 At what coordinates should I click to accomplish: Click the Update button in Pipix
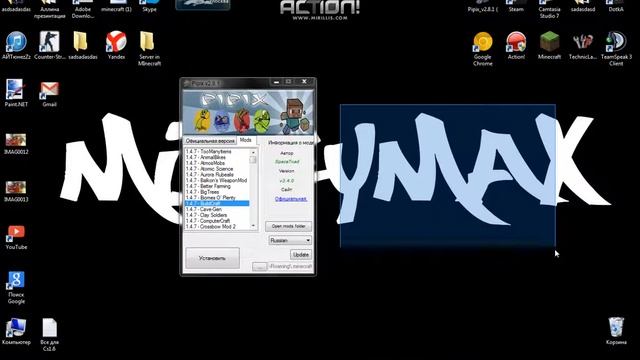pyautogui.click(x=301, y=255)
